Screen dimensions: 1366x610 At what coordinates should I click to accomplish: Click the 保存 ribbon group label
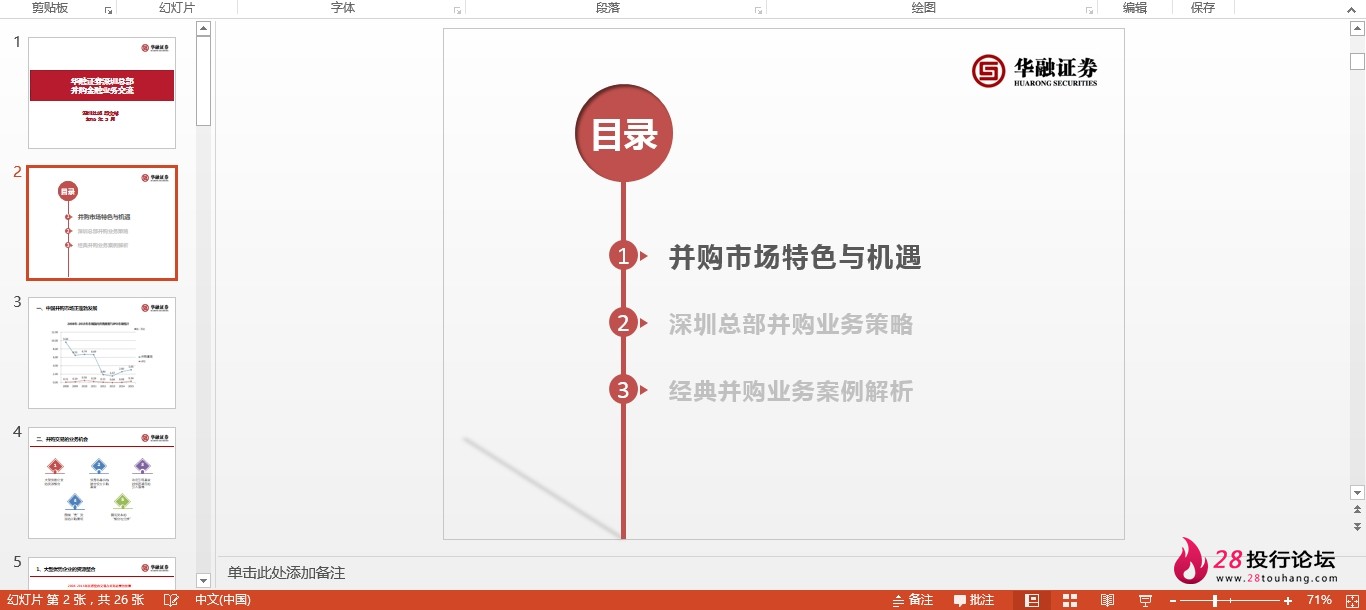(1203, 7)
